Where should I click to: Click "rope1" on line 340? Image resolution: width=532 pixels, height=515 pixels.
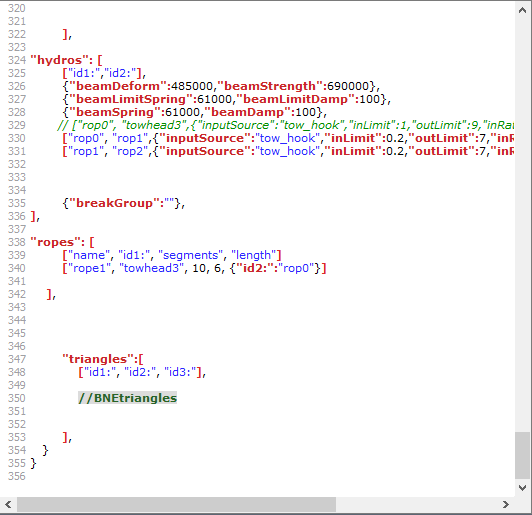[89, 268]
